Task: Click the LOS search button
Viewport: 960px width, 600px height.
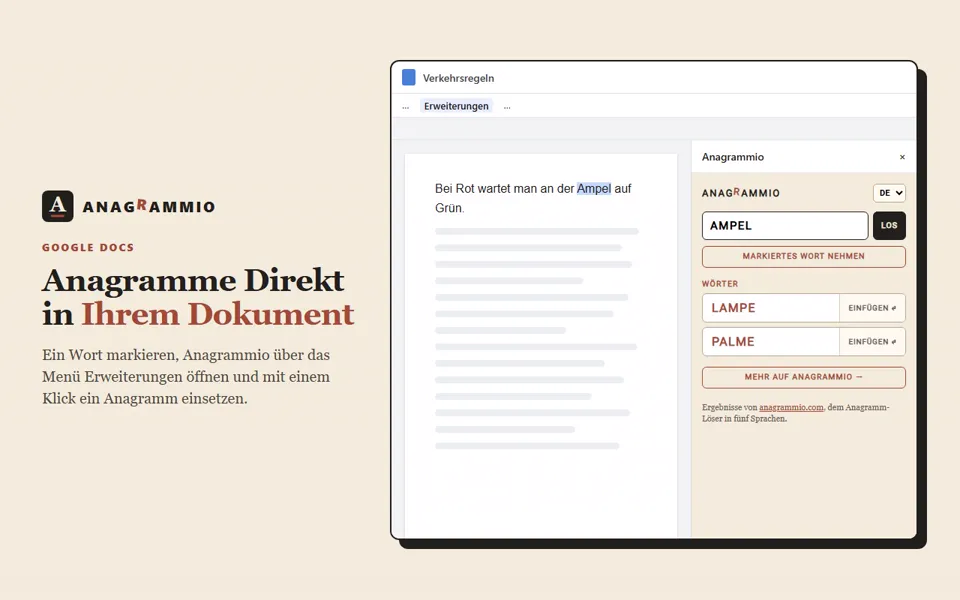Action: click(889, 225)
